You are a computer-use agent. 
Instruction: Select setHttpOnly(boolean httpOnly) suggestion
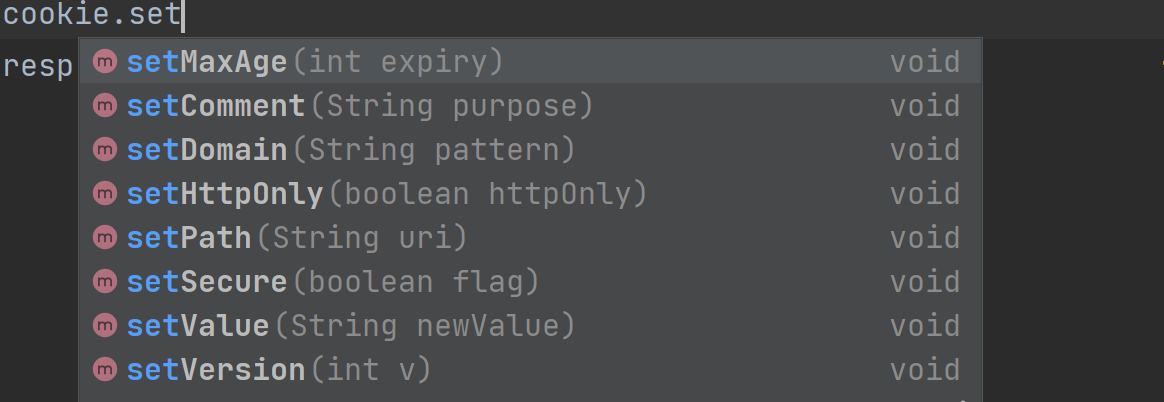point(531,194)
